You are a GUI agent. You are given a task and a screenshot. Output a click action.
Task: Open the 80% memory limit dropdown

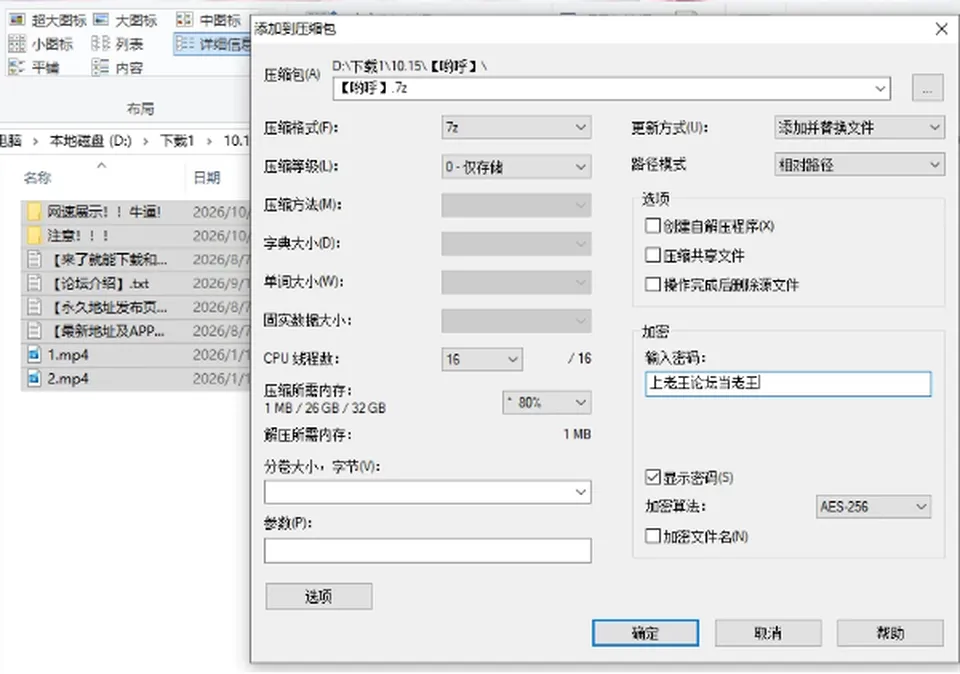(x=547, y=402)
